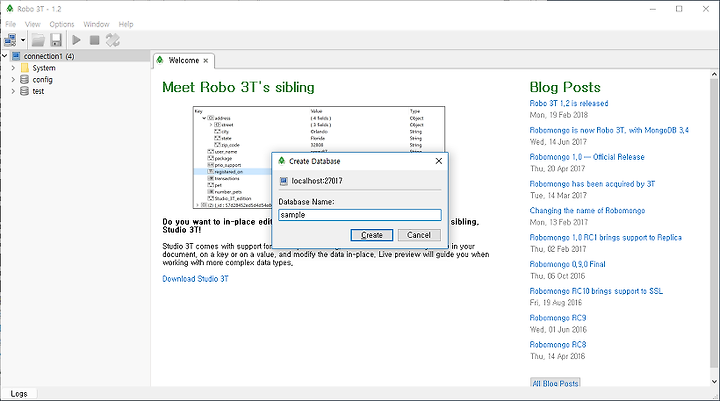Click the Welcome tab's Robo icon
Screen dimensions: 720x401
point(160,60)
